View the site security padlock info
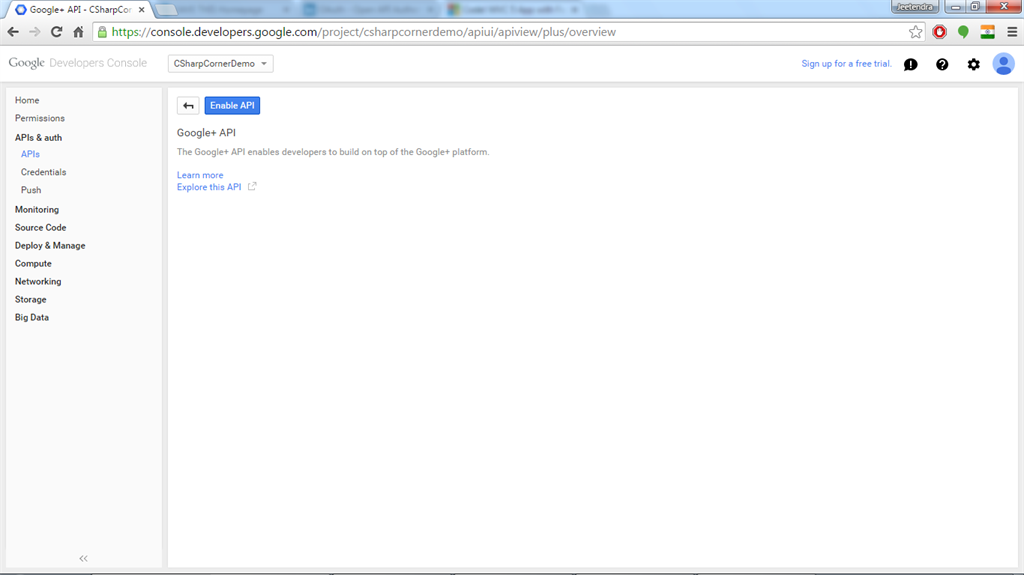 (x=103, y=32)
